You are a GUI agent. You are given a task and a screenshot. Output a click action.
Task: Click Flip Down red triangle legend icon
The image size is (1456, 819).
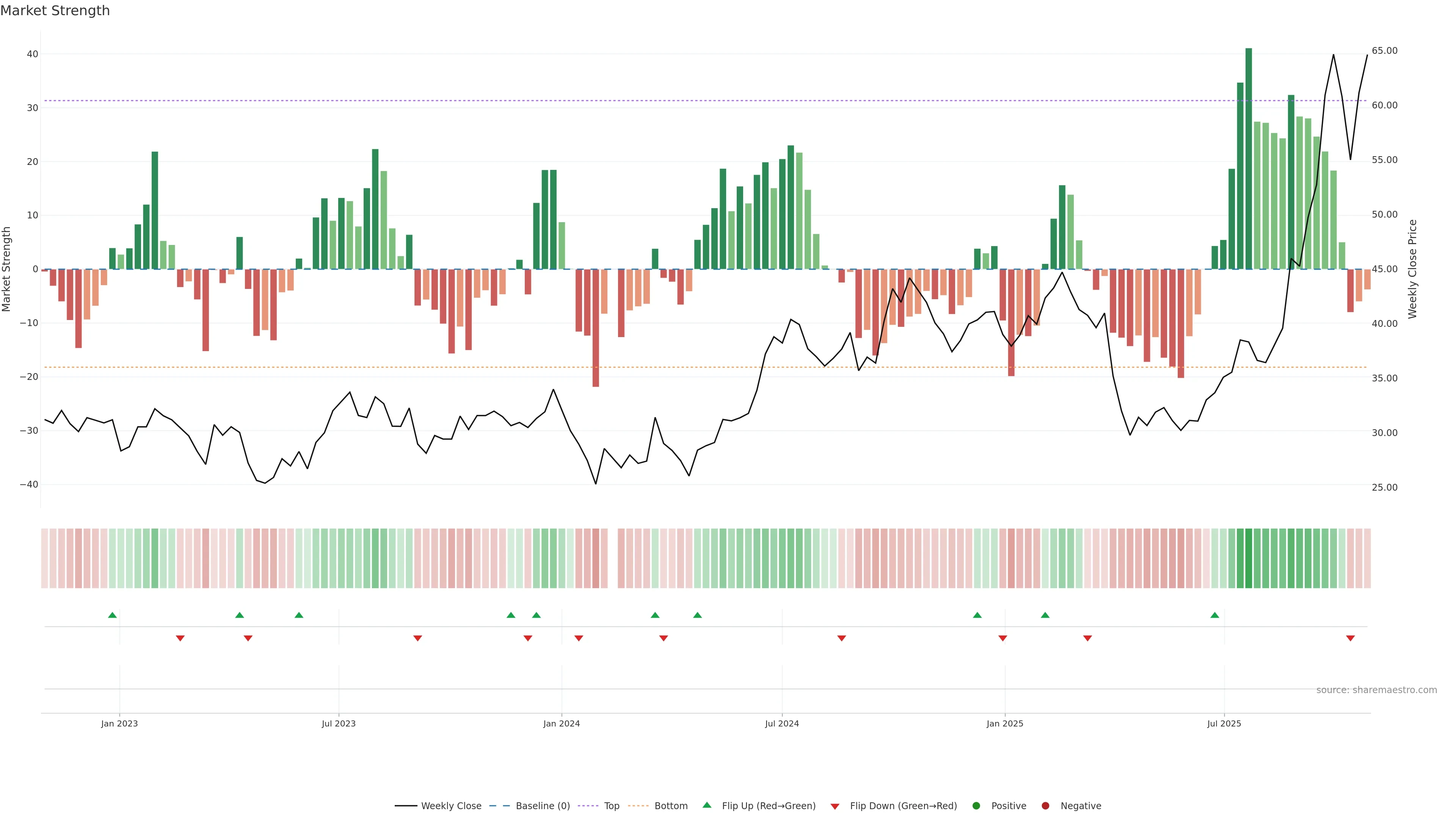point(835,806)
